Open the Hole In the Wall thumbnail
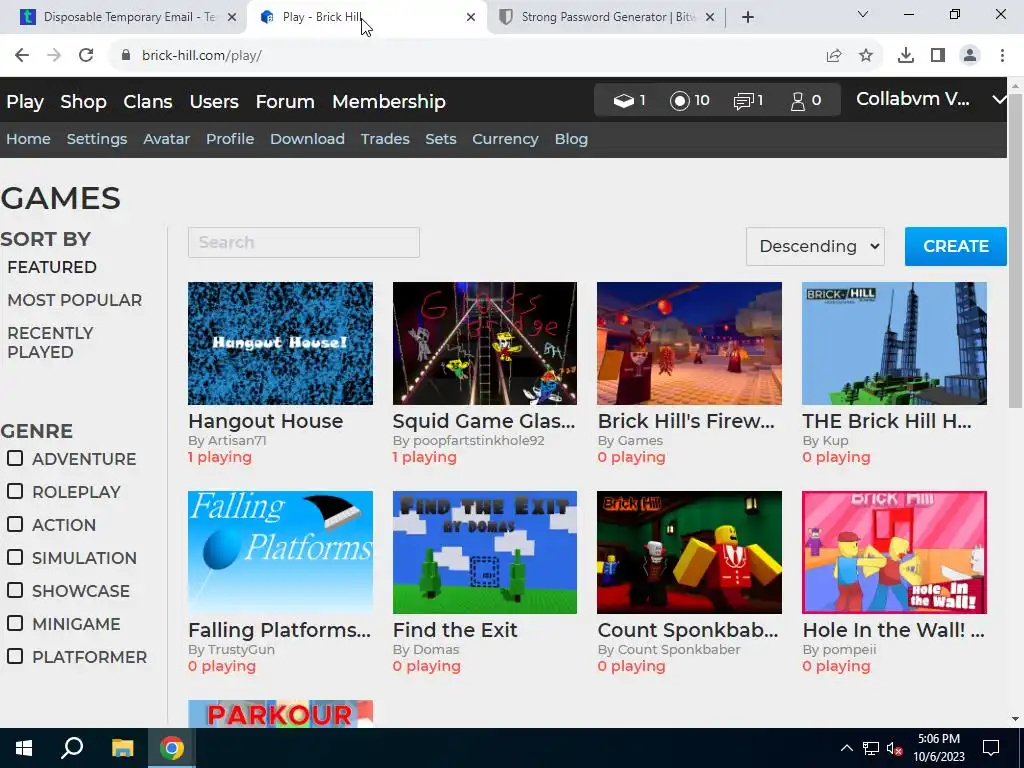The height and width of the screenshot is (768, 1024). click(894, 552)
